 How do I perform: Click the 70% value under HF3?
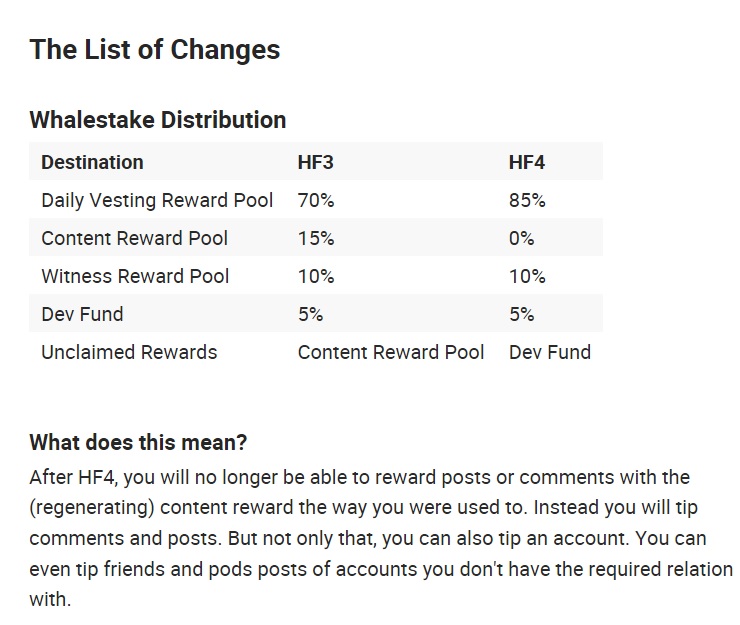(x=316, y=201)
